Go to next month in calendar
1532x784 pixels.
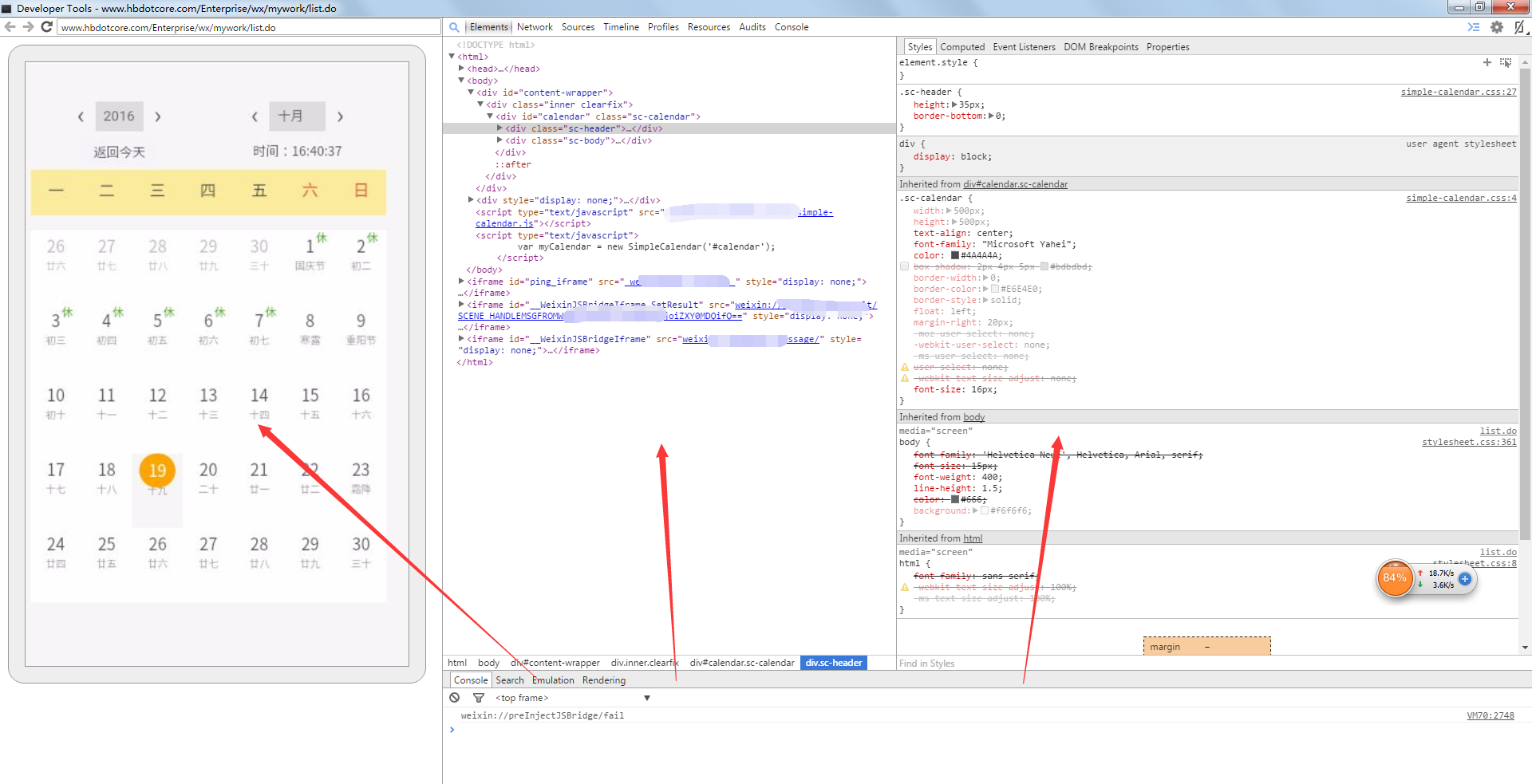(x=340, y=116)
